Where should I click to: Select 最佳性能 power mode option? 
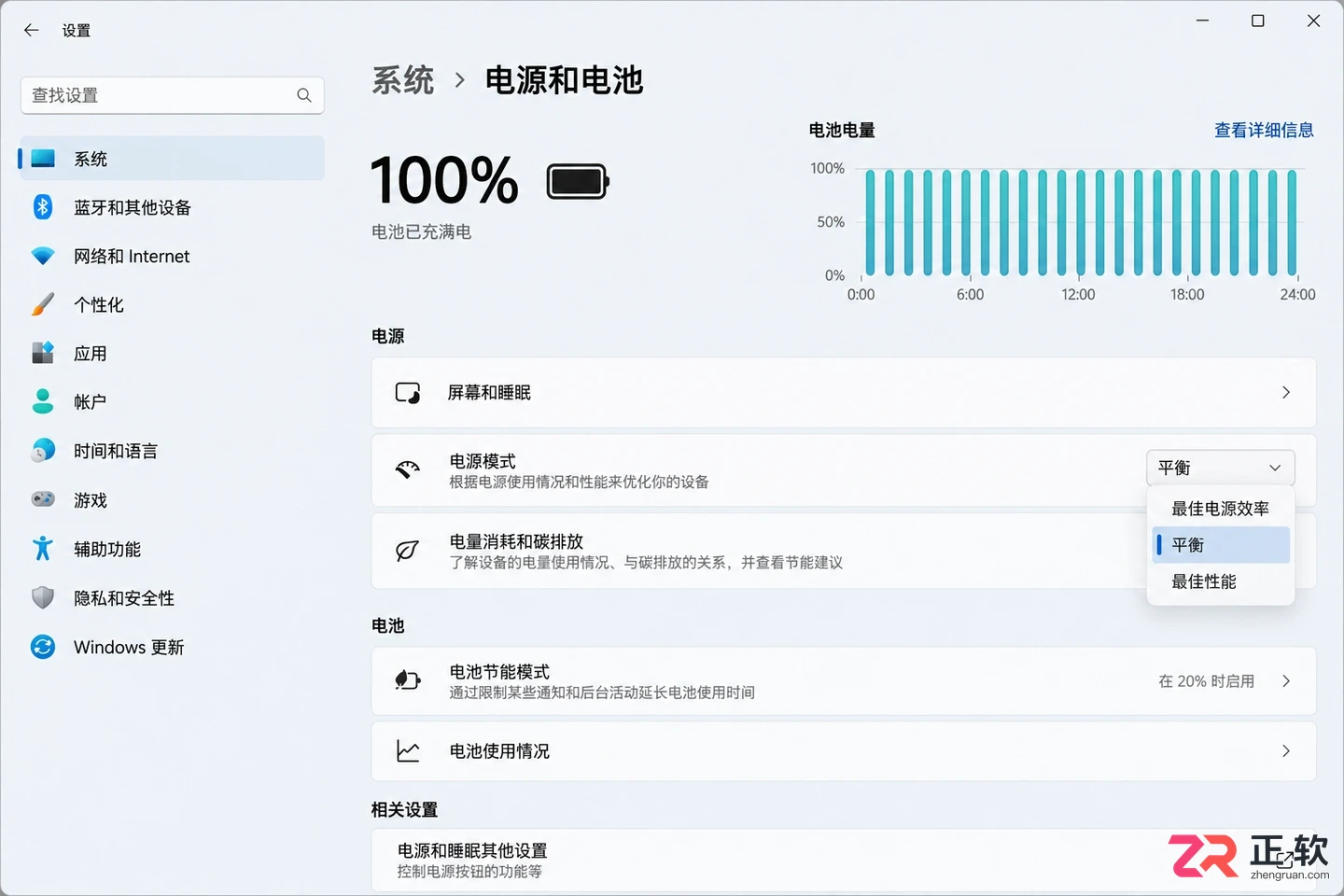click(1221, 581)
